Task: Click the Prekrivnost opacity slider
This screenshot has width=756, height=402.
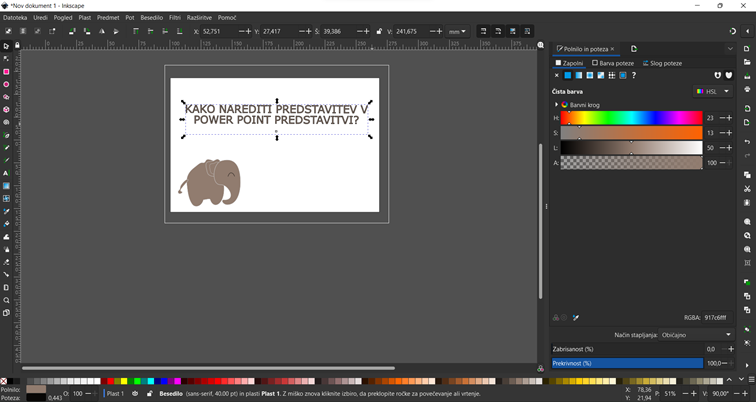Action: click(x=627, y=363)
